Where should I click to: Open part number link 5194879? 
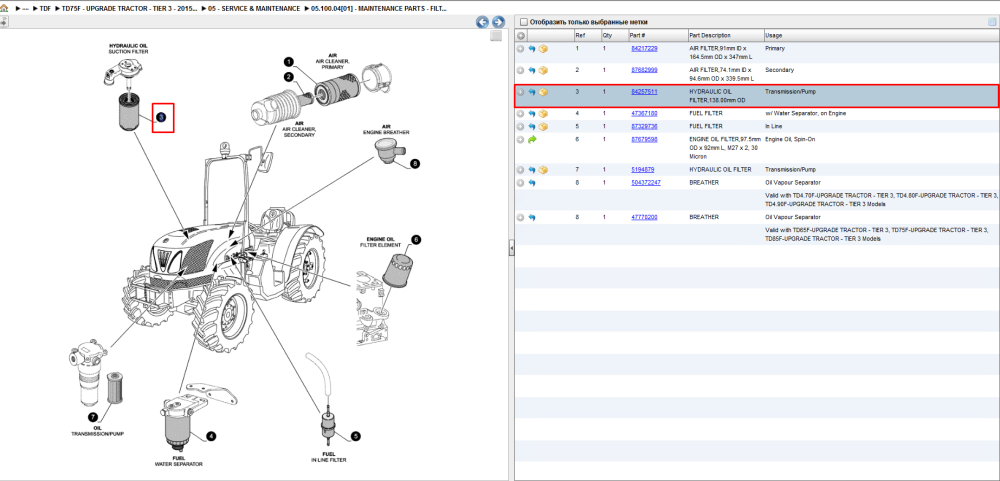pyautogui.click(x=642, y=170)
